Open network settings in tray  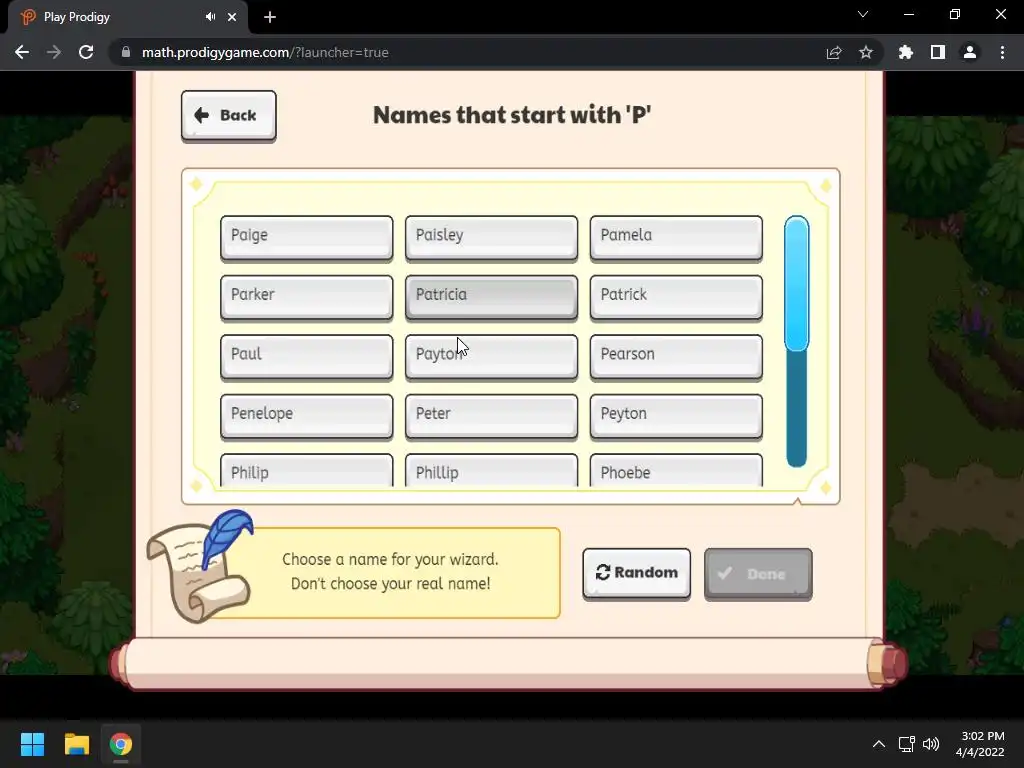(906, 744)
